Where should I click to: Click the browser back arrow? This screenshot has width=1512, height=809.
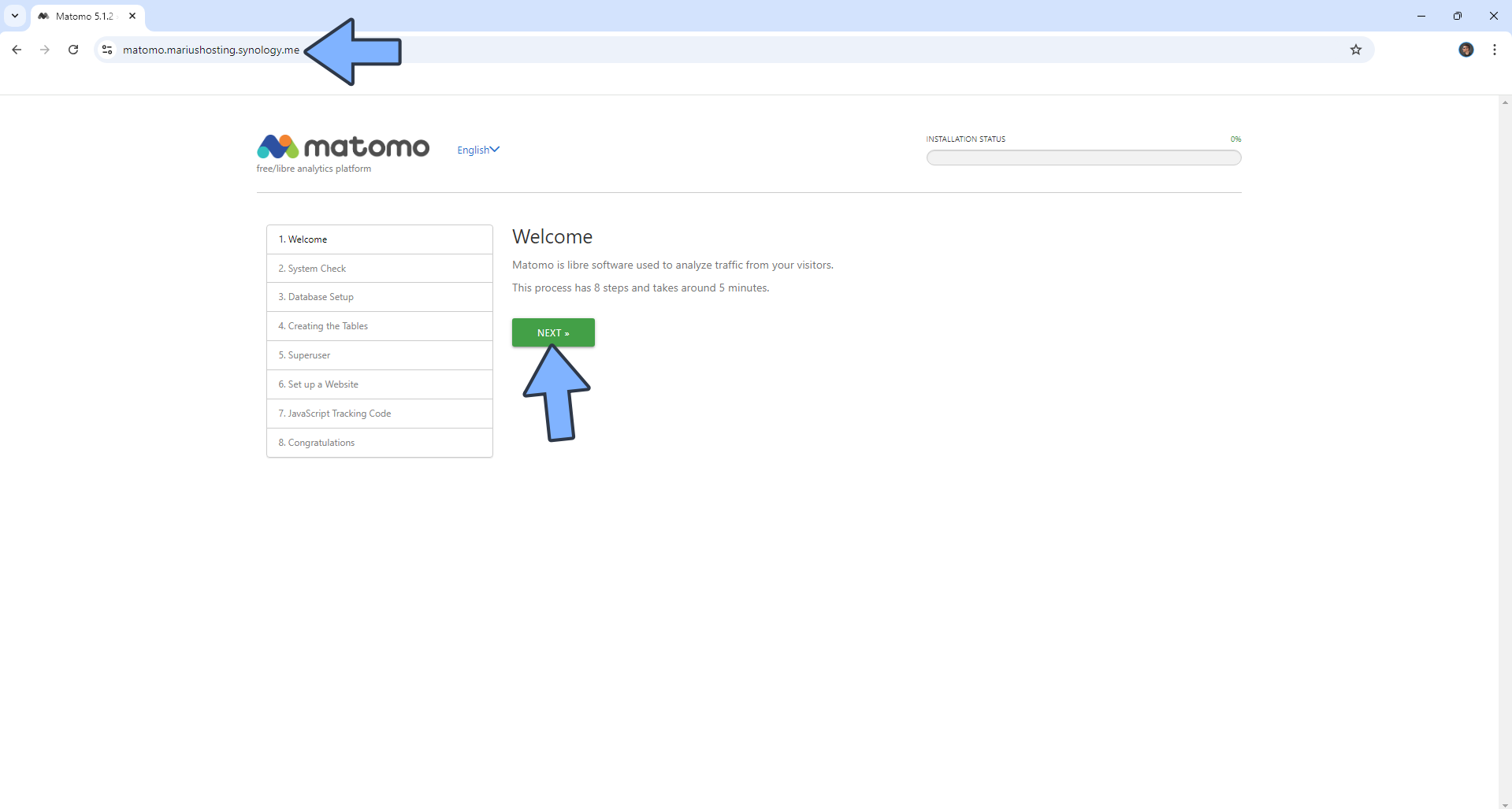17,50
